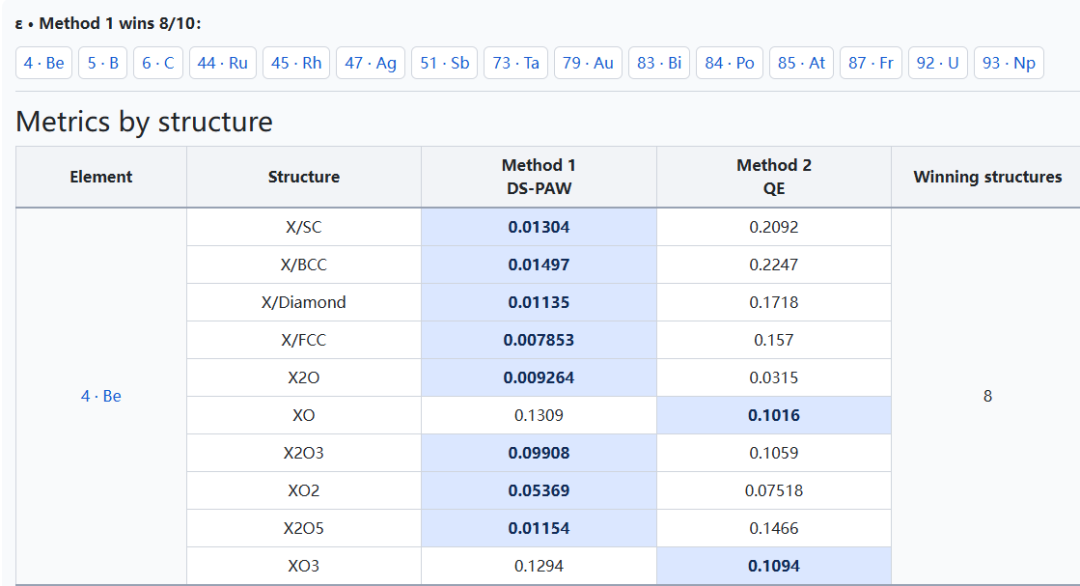Click the 84 · Po element chip
The height and width of the screenshot is (586, 1080).
[729, 63]
